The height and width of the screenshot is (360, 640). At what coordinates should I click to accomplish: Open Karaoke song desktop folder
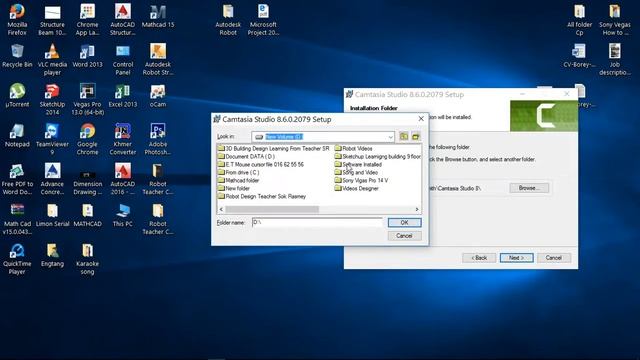click(87, 259)
